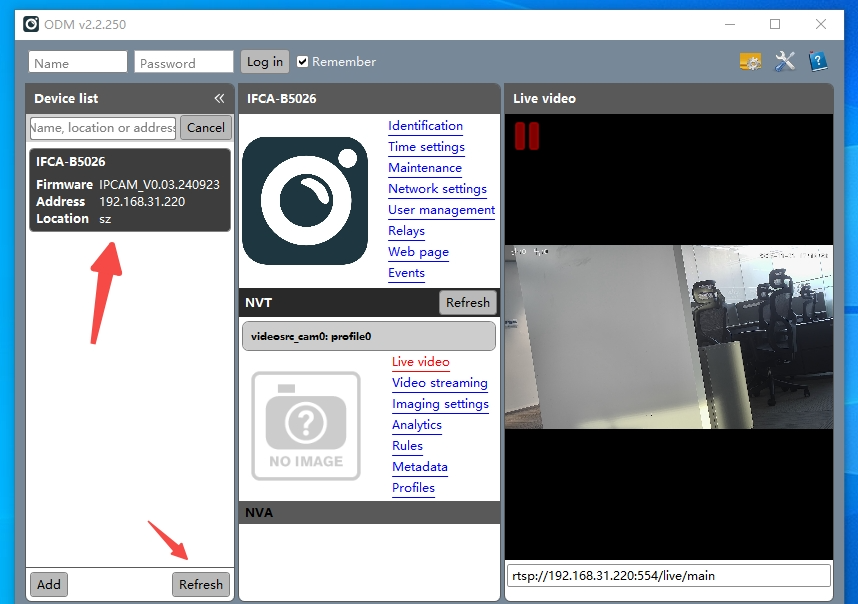The width and height of the screenshot is (858, 604).
Task: Click the live video camera feed
Action: 669,336
